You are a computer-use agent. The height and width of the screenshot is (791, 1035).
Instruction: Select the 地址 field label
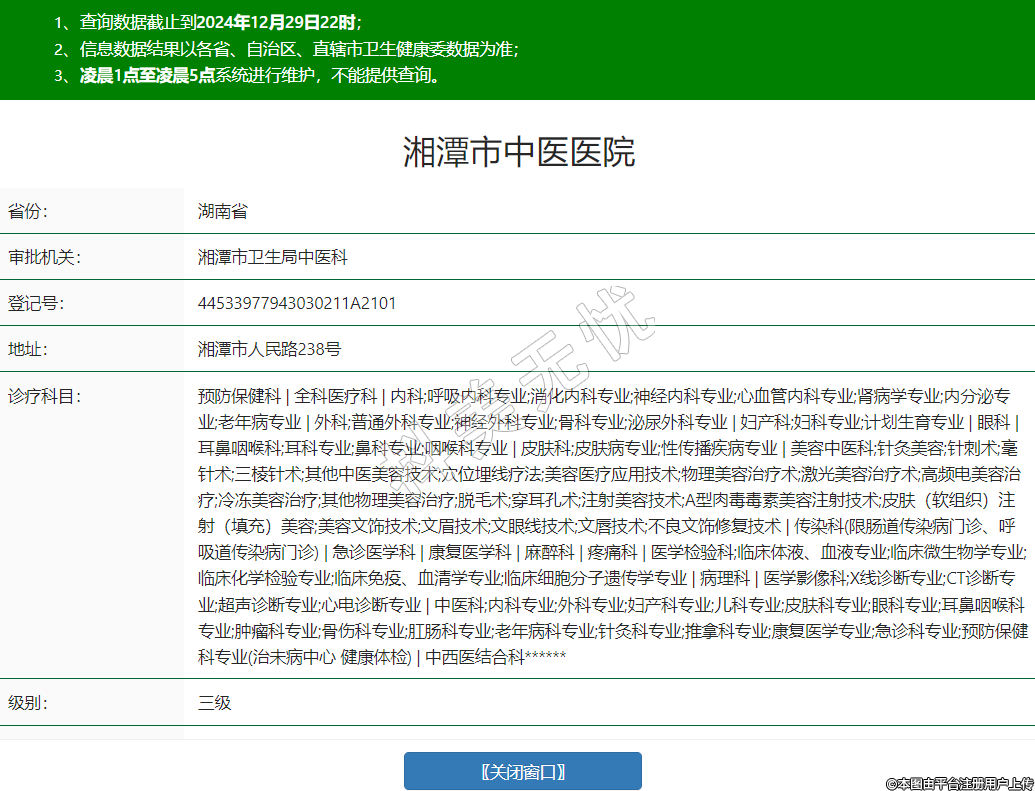coord(28,349)
